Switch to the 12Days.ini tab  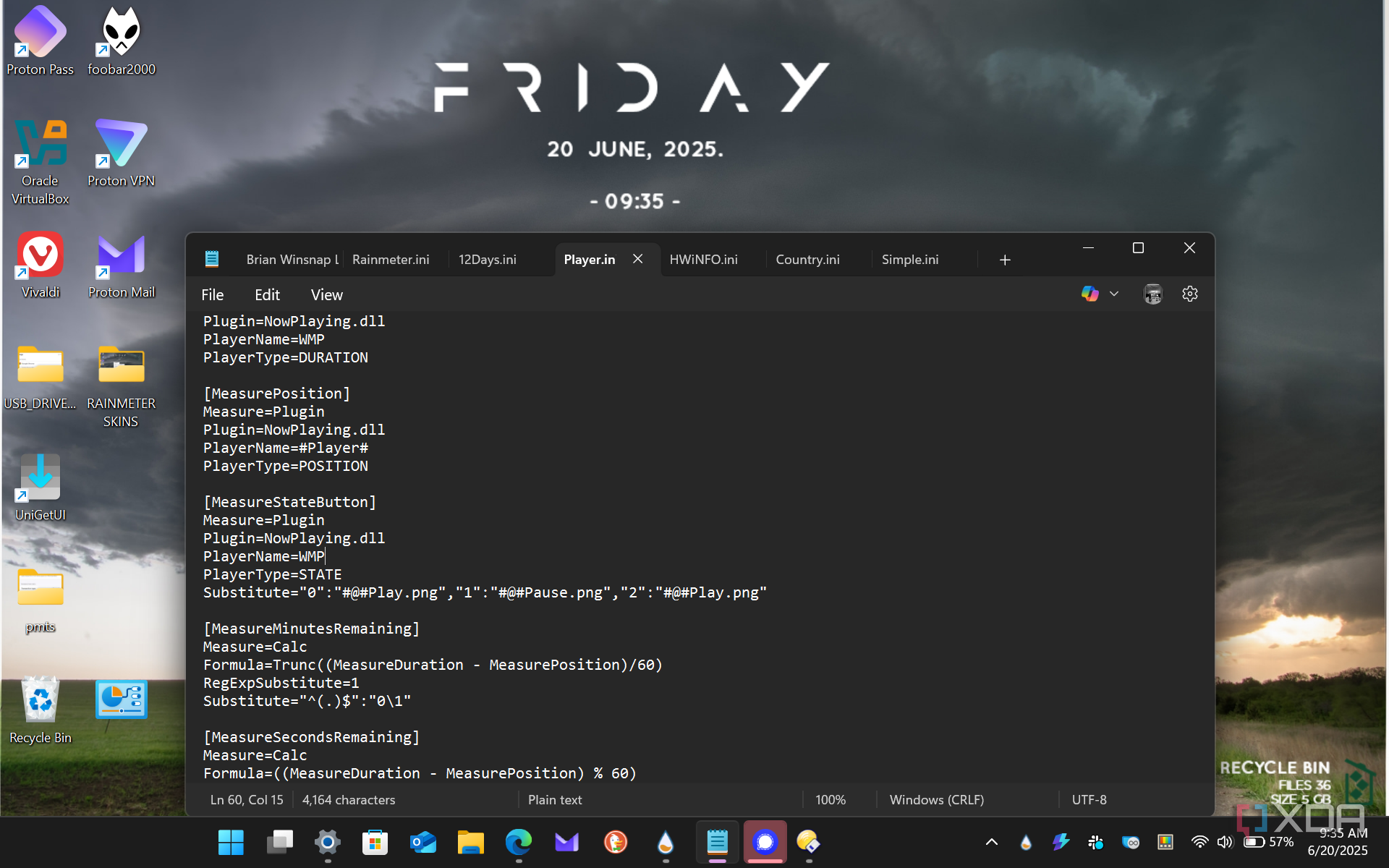[488, 260]
